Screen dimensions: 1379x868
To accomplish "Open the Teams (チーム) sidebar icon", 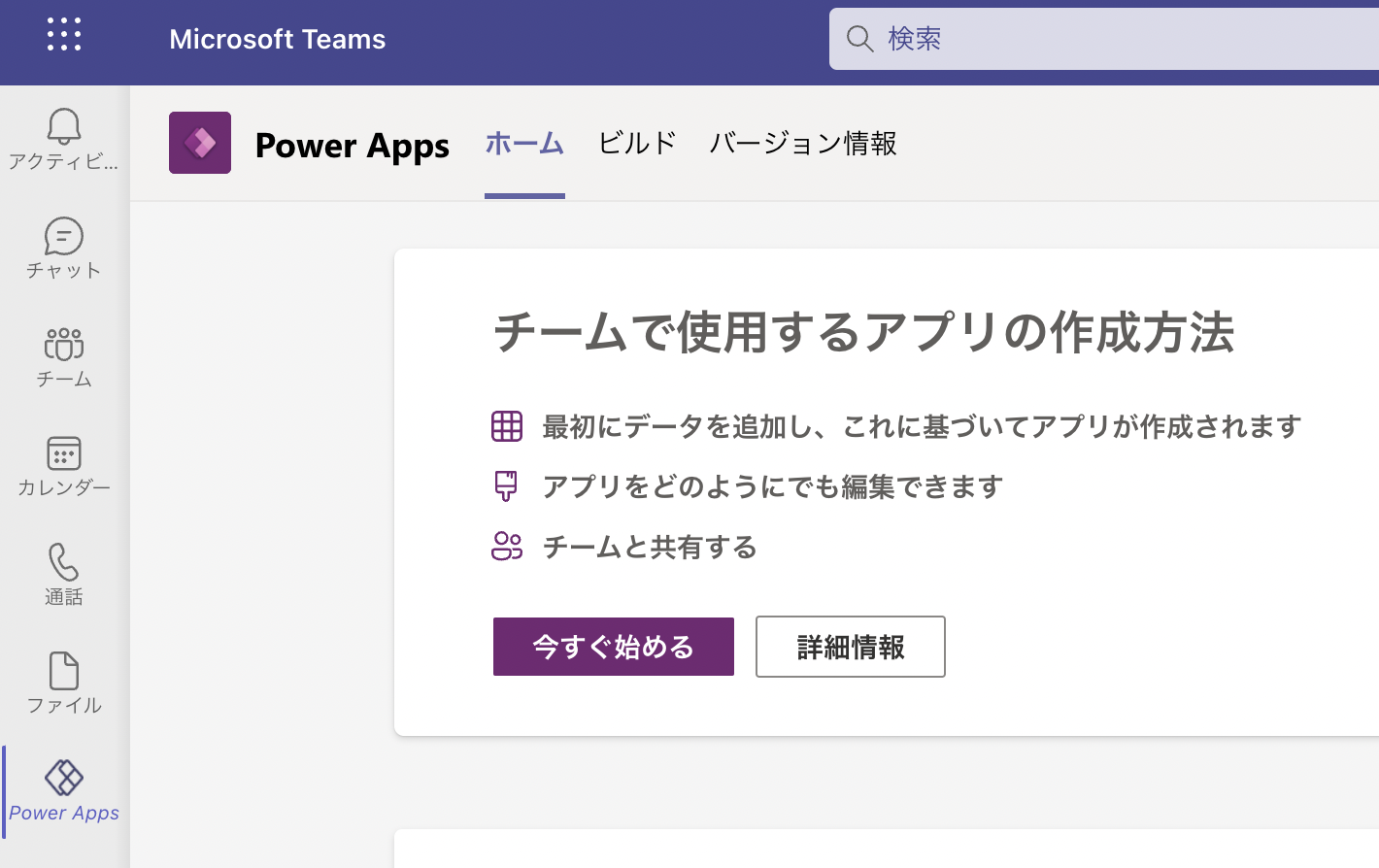I will click(x=64, y=345).
